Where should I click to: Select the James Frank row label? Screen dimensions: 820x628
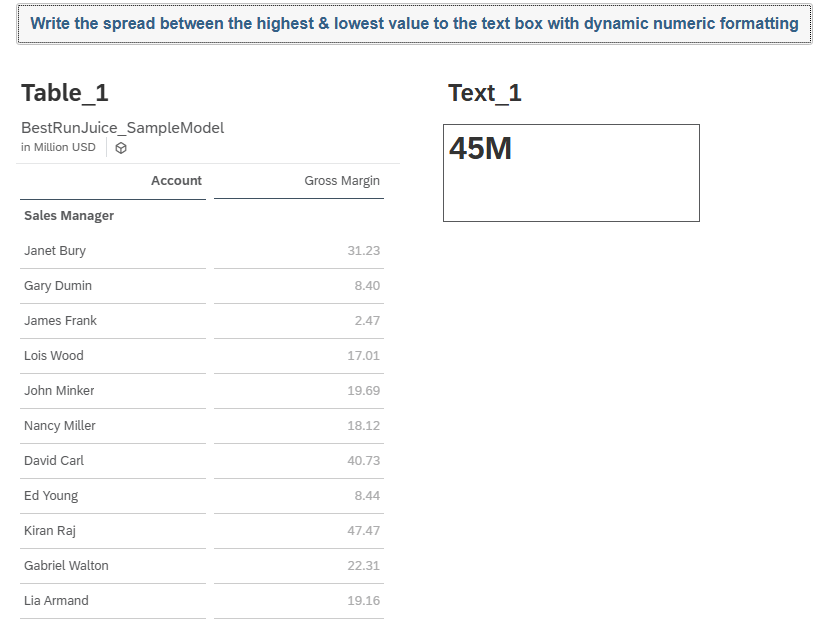coord(60,321)
